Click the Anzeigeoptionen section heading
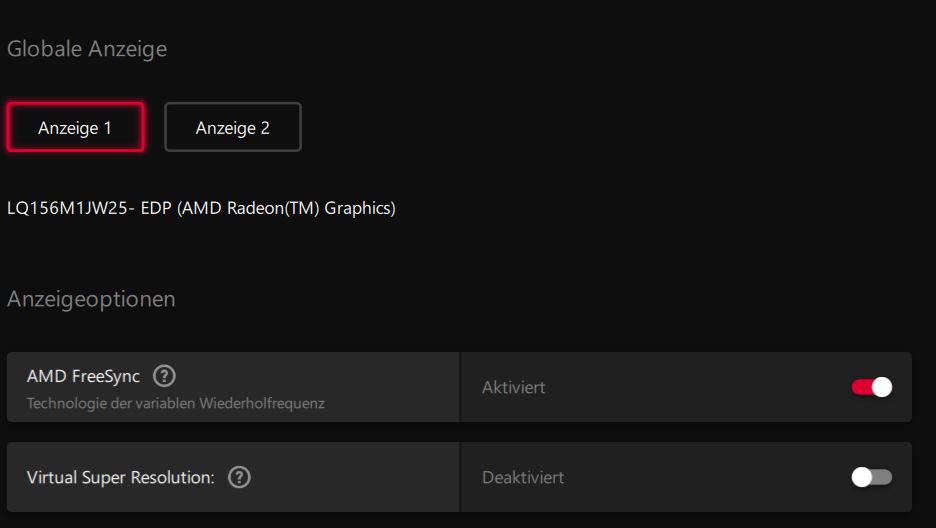The height and width of the screenshot is (528, 936). 91,299
